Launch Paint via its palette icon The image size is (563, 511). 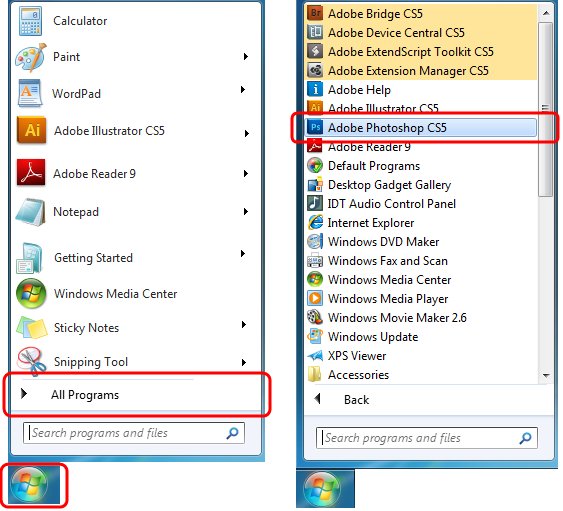[x=31, y=57]
